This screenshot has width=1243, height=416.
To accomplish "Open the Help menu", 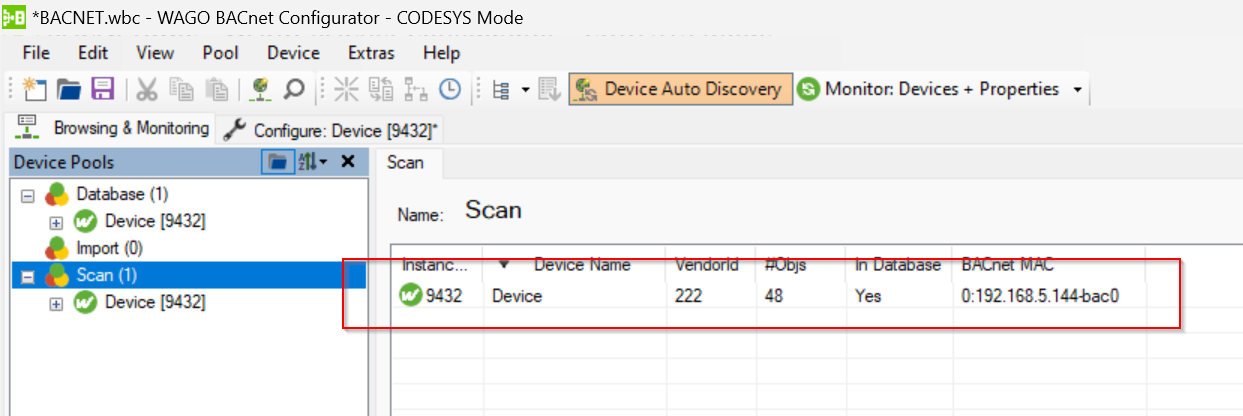I will click(x=441, y=53).
